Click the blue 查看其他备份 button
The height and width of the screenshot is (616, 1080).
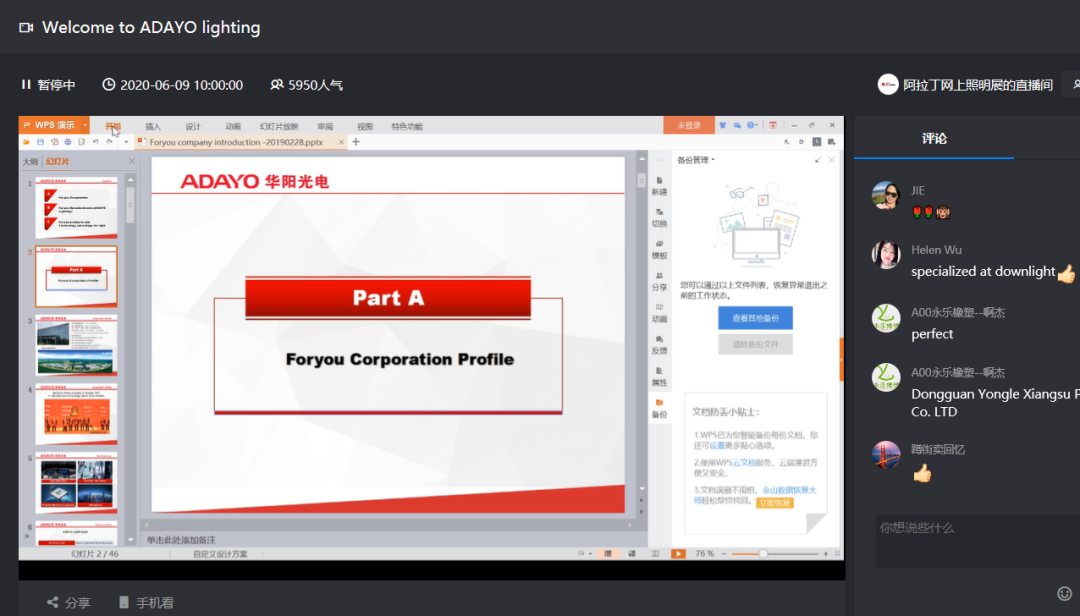point(756,318)
